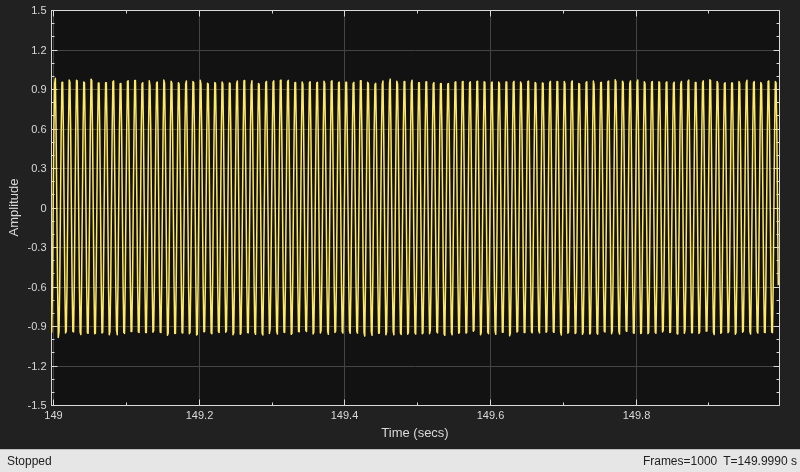Image resolution: width=800 pixels, height=472 pixels.
Task: Click the -0.3 y-axis tick label
Action: coord(37,247)
